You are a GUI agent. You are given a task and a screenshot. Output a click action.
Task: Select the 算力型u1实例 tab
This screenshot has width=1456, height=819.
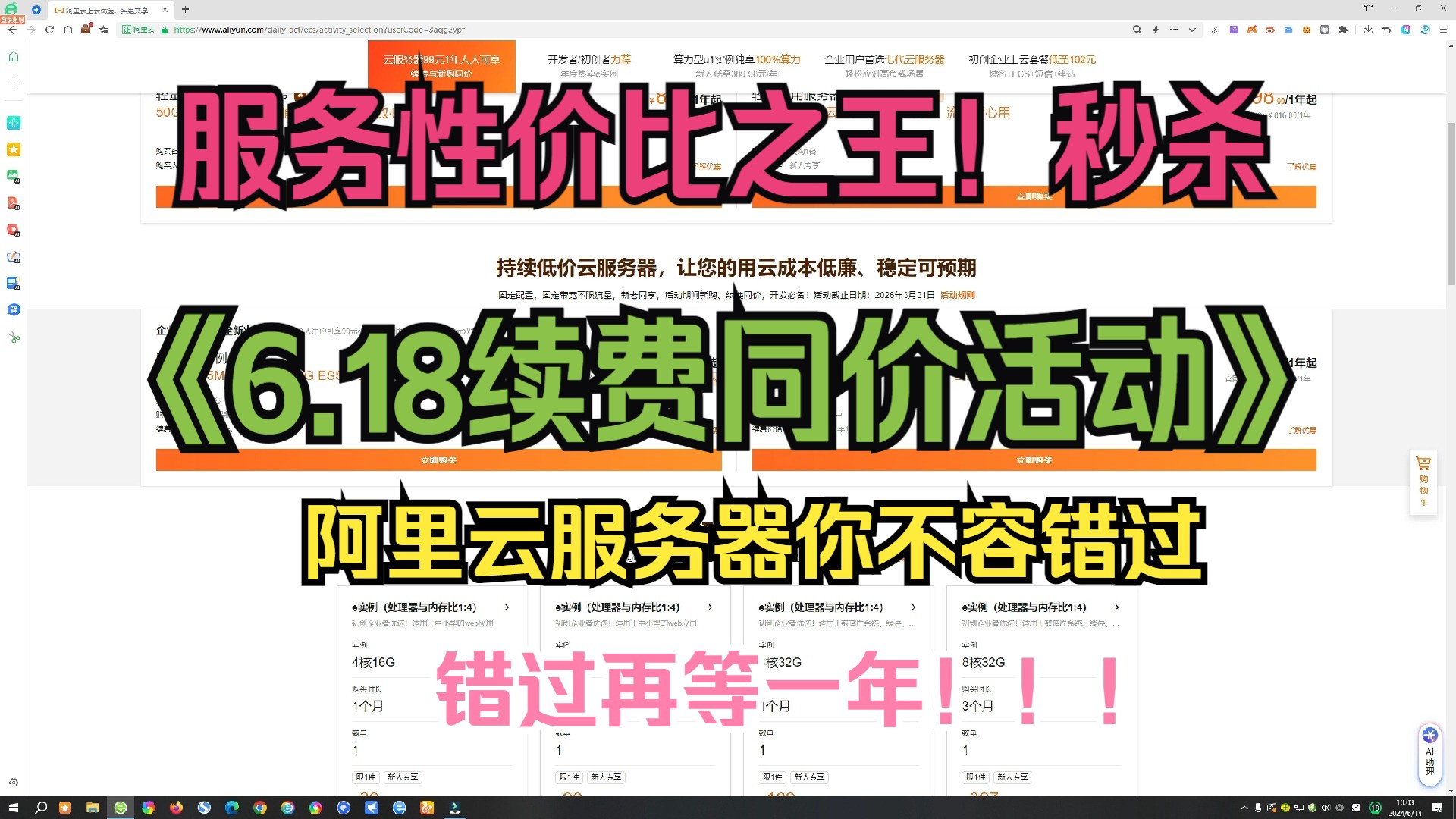pos(736,66)
